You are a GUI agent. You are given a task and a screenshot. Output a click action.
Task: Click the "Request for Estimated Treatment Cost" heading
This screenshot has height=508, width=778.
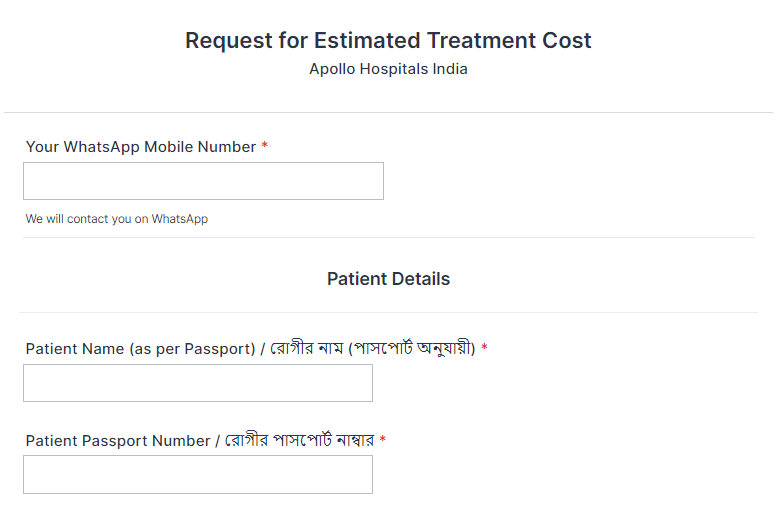388,41
